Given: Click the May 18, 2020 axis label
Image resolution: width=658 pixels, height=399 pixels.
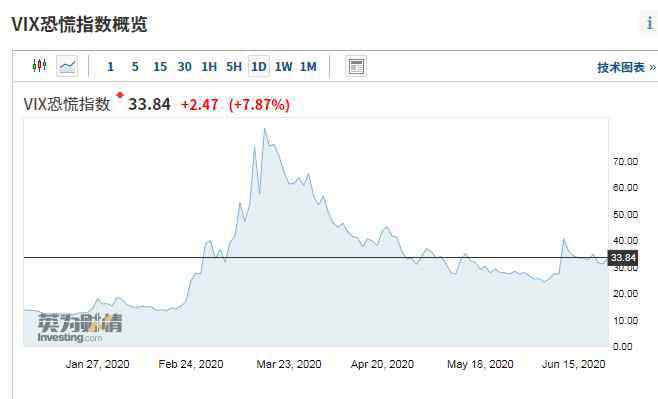Looking at the screenshot, I should [x=480, y=364].
